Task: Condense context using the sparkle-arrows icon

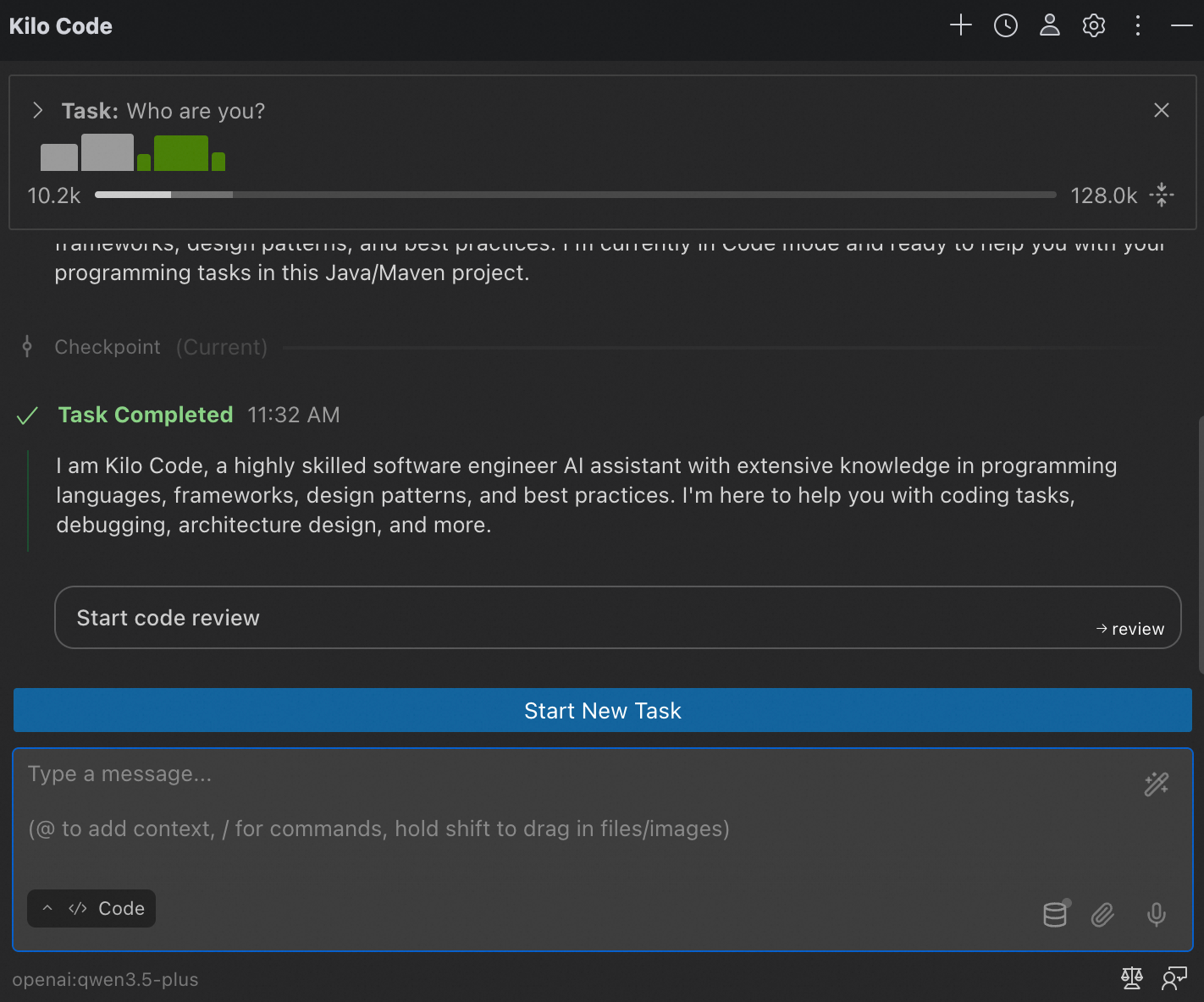Action: (x=1162, y=195)
